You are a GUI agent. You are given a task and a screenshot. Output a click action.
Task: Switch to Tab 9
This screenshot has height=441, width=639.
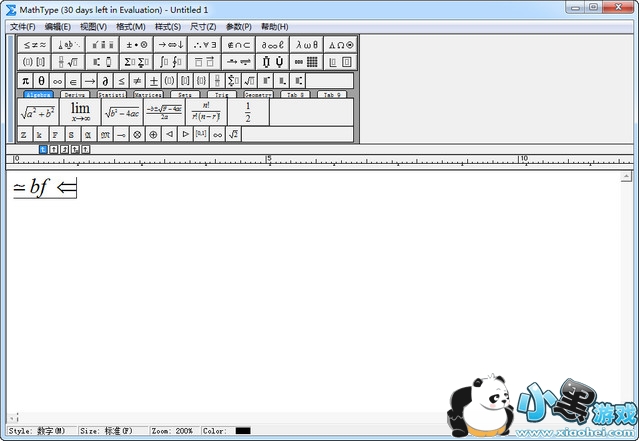tap(332, 94)
